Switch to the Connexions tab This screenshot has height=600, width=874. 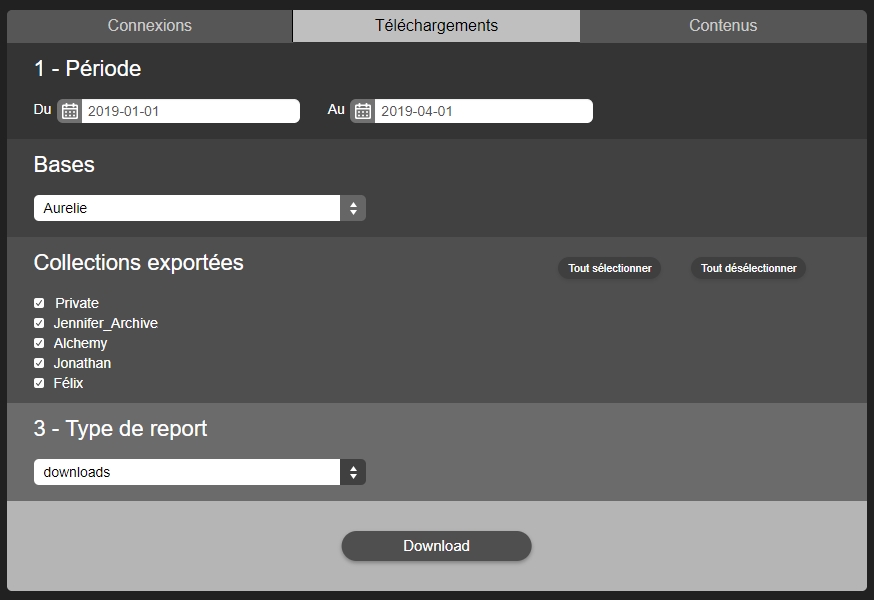pyautogui.click(x=150, y=26)
